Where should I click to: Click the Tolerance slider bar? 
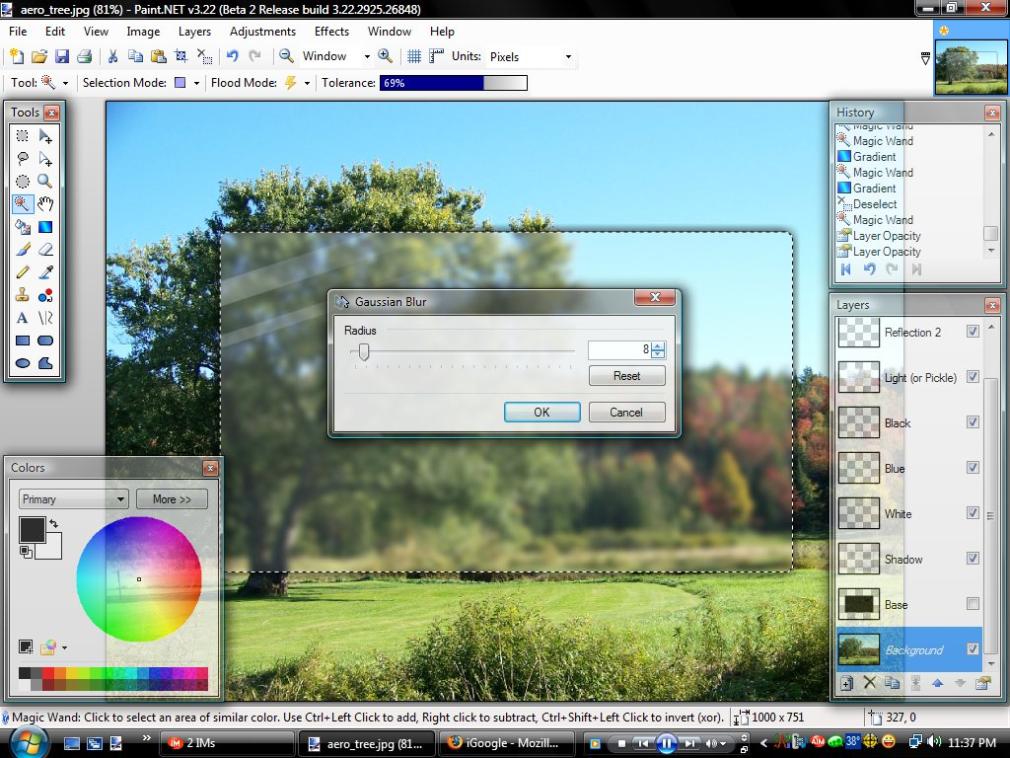[x=453, y=83]
